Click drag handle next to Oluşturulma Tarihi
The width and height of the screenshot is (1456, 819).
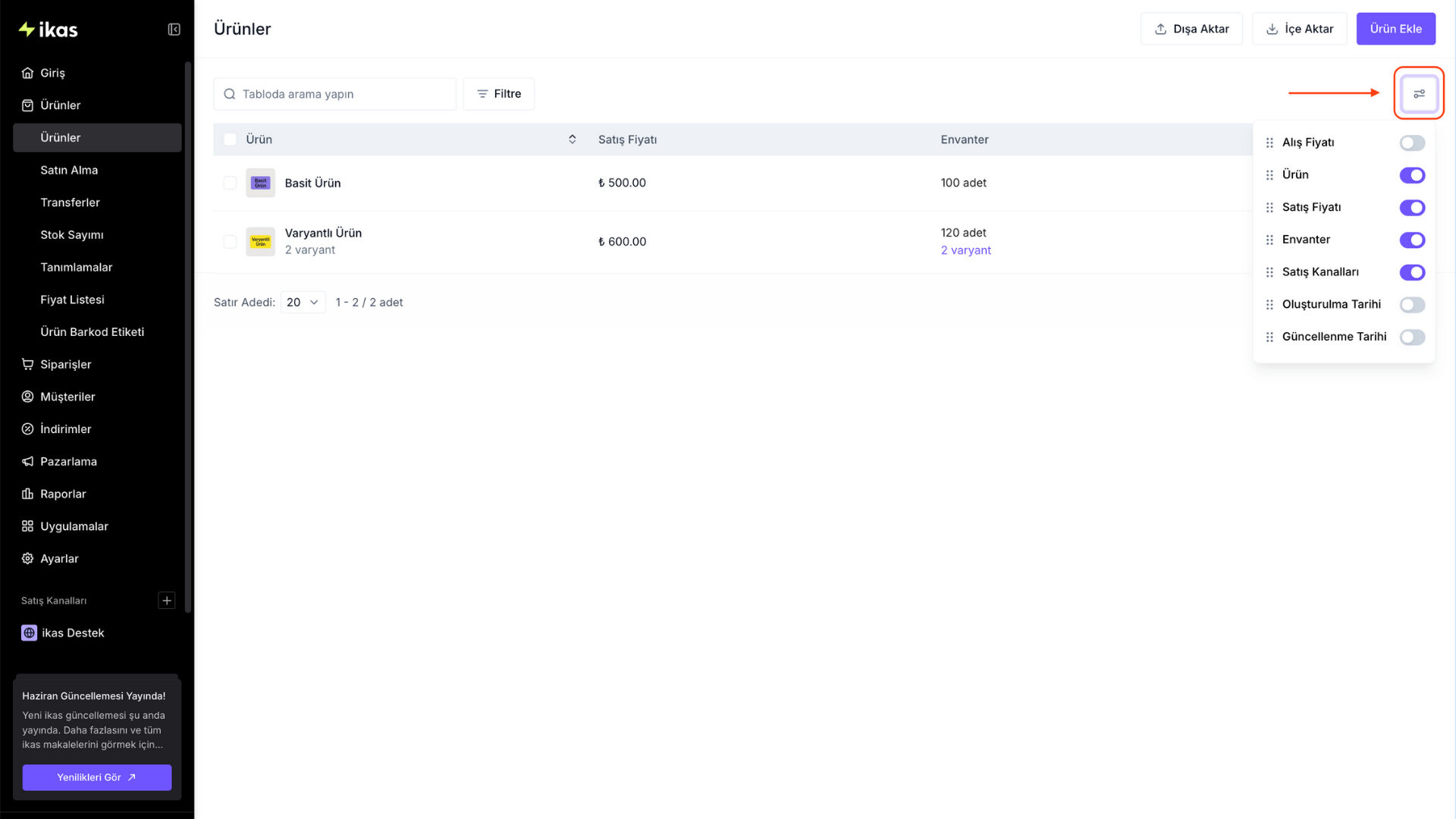point(1269,305)
